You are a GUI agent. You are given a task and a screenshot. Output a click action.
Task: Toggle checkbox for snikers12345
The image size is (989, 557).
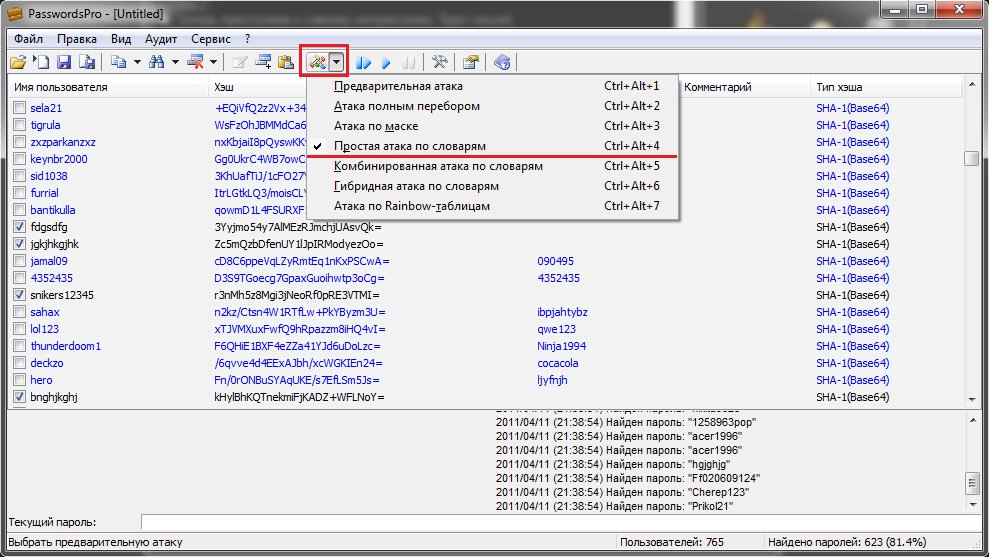[19, 295]
